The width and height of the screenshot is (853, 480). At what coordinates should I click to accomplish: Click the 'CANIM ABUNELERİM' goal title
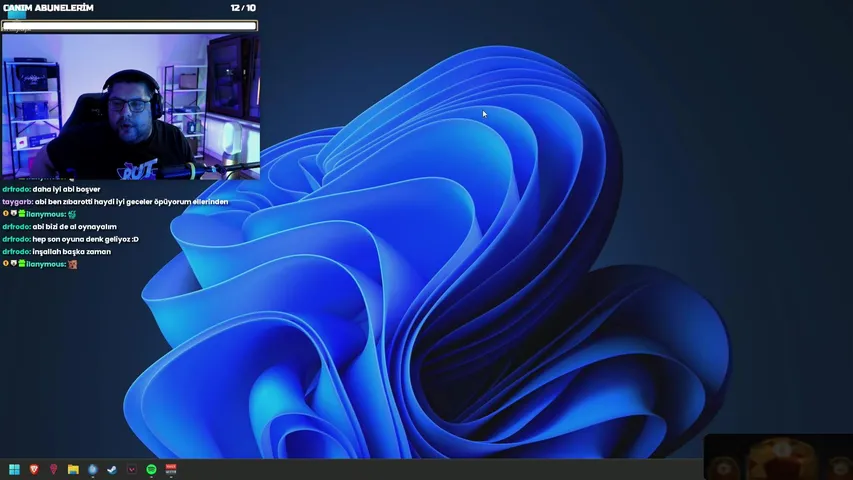coord(48,8)
